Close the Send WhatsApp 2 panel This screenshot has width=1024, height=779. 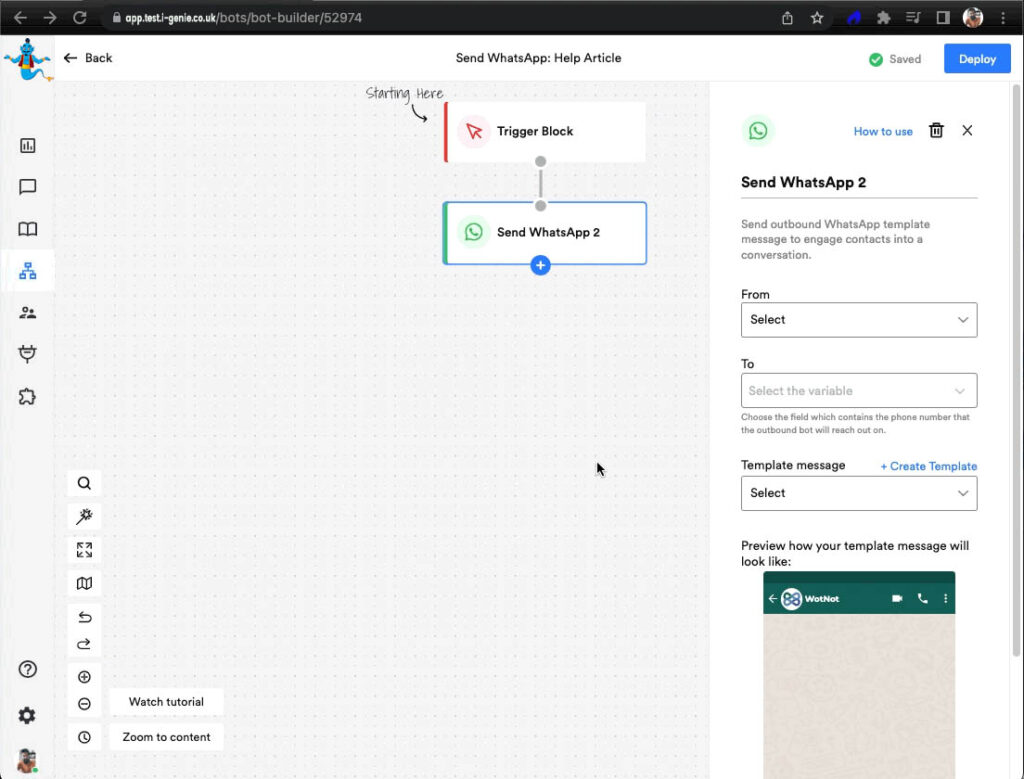point(967,130)
